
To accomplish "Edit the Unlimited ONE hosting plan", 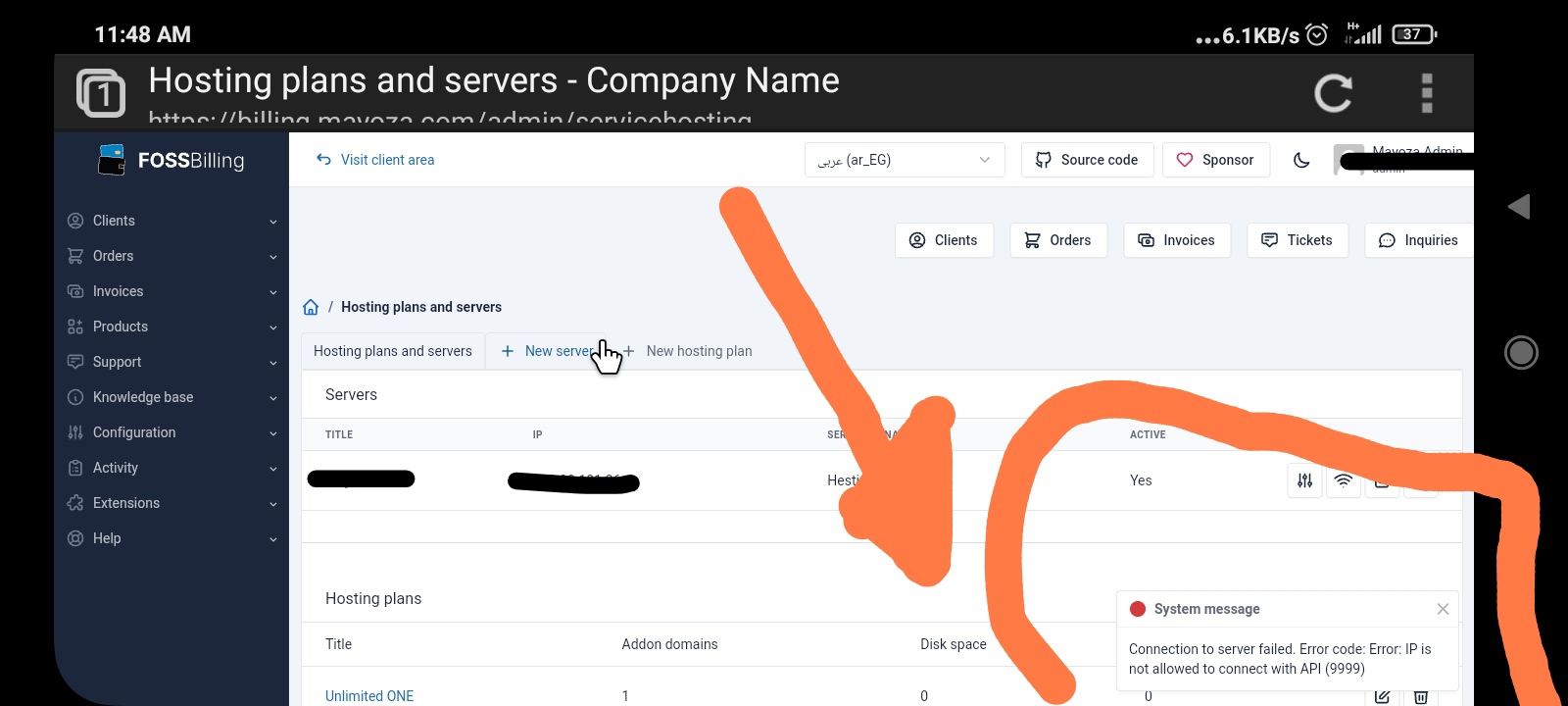I will click(1382, 696).
